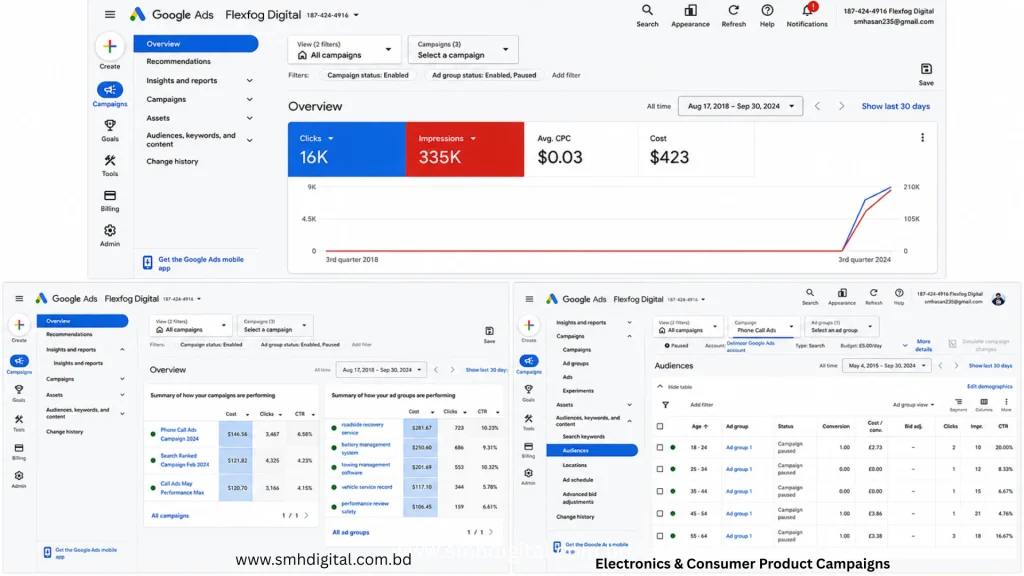Image resolution: width=1024 pixels, height=576 pixels.
Task: Open Goals icon in the bottom-left window
Action: tap(19, 390)
